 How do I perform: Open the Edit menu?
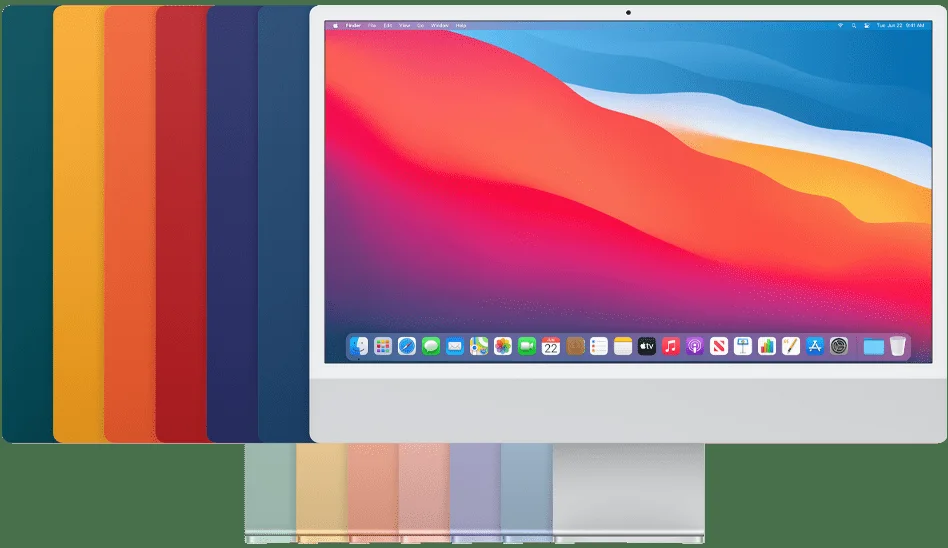[388, 25]
